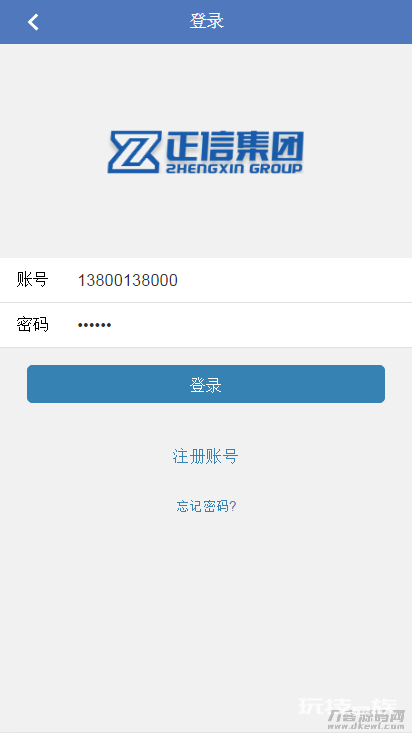412x733 pixels.
Task: Open the 注册账号 register link
Action: coord(206,456)
